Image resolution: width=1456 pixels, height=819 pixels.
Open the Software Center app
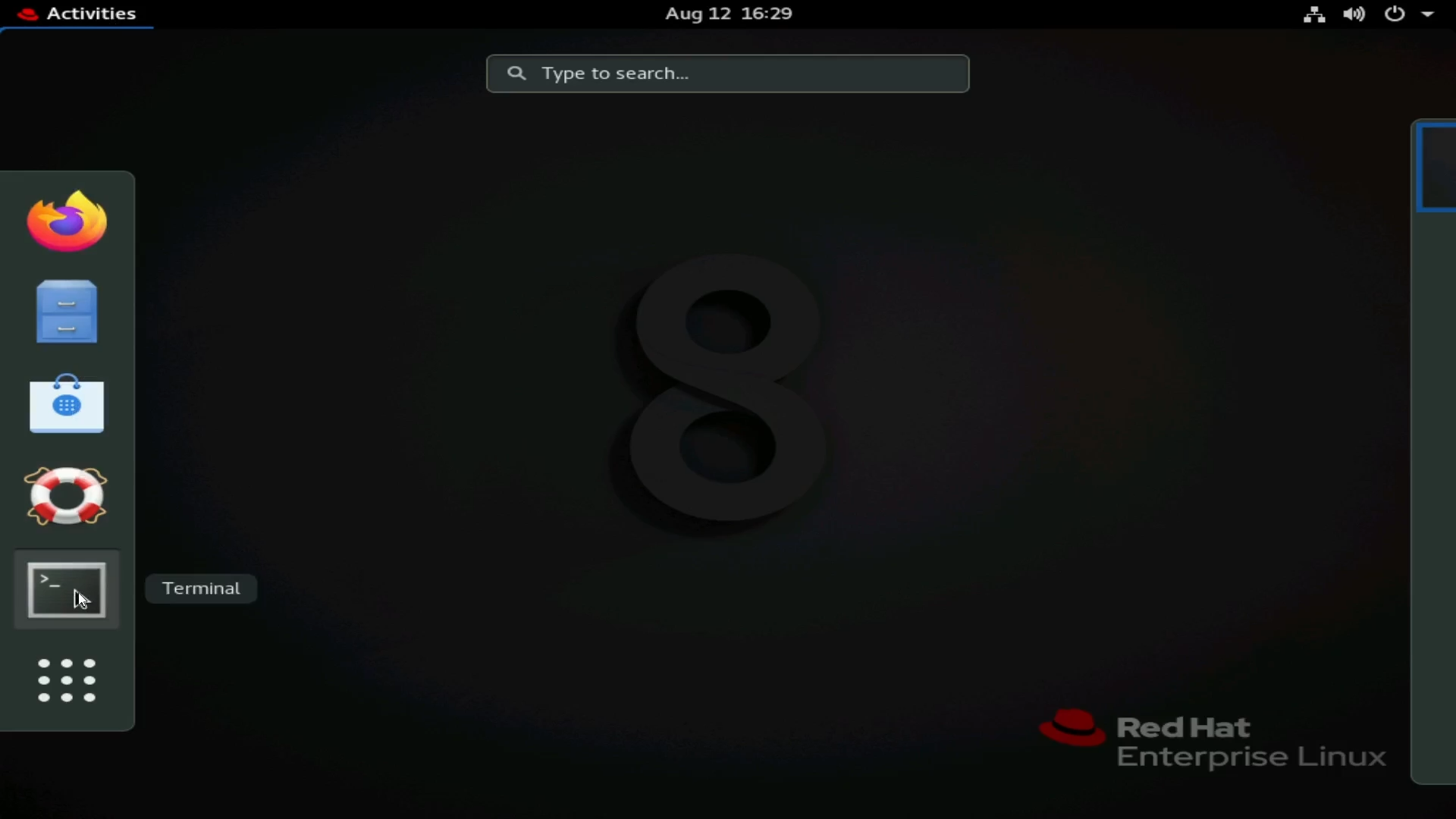[x=65, y=402]
